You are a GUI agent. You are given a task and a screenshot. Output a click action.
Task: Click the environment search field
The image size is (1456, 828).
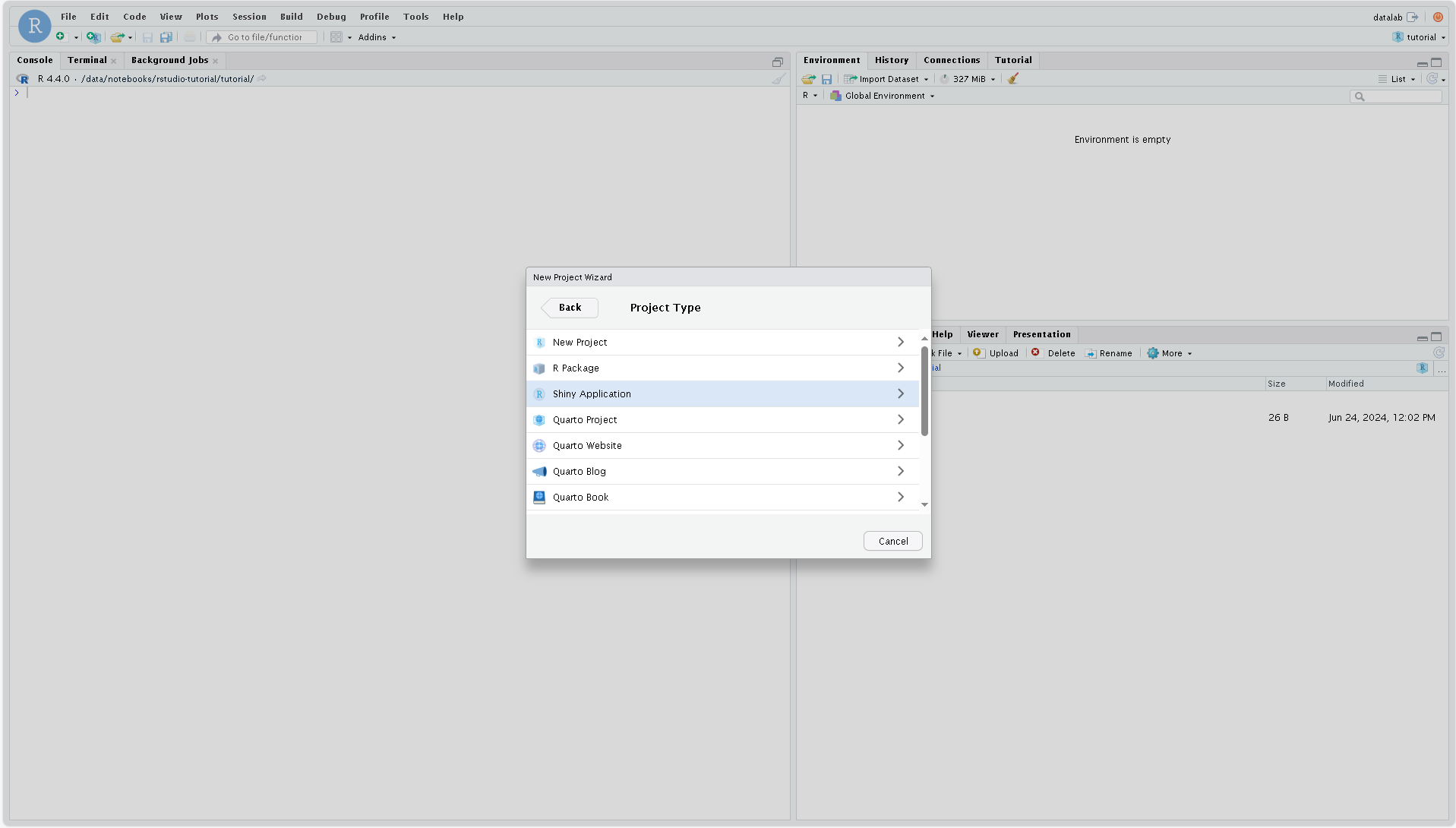coord(1395,96)
